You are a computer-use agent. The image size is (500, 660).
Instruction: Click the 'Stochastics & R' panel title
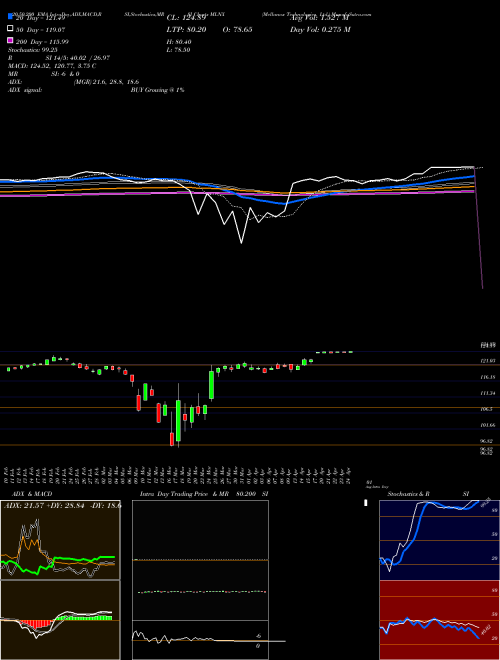408,494
